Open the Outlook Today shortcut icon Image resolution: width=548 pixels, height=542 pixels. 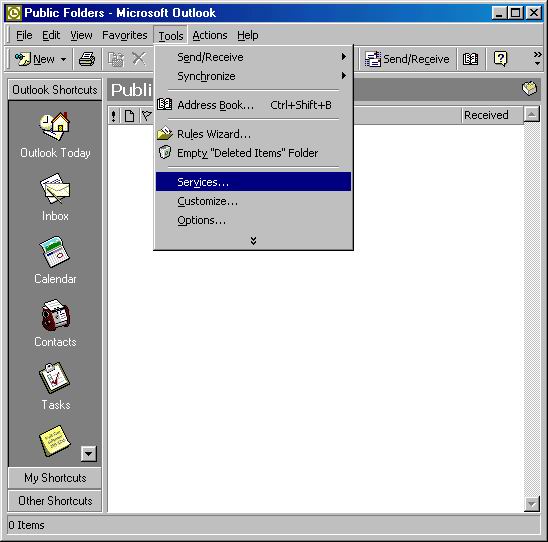(55, 126)
